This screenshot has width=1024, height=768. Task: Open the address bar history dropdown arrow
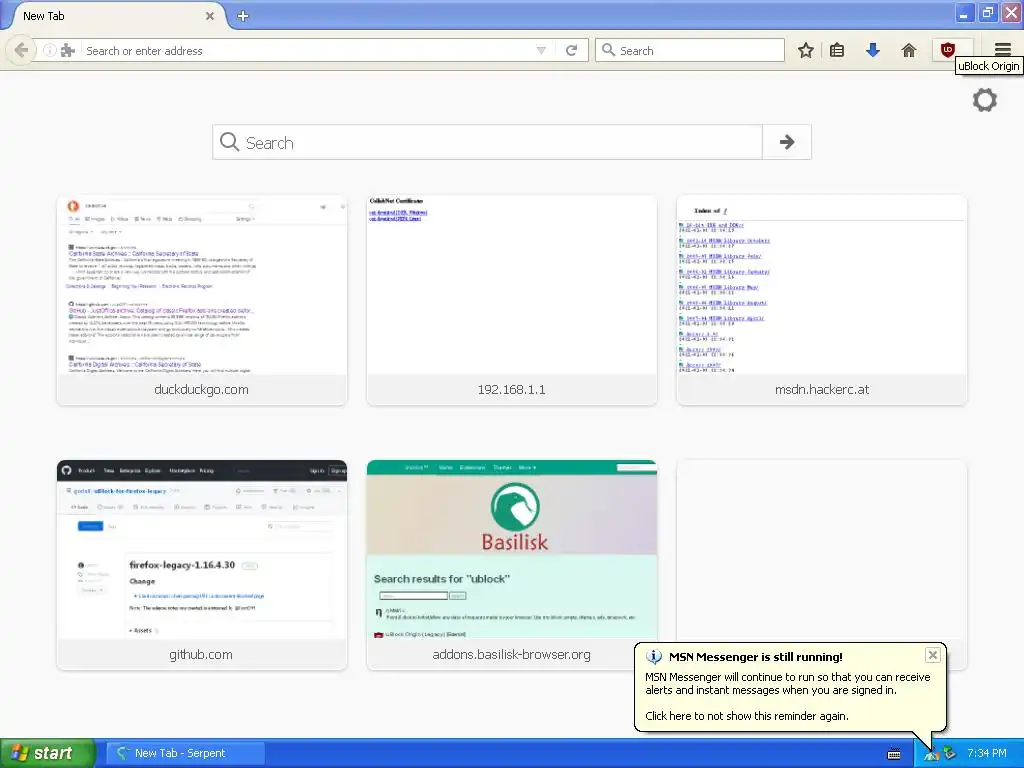coord(541,50)
